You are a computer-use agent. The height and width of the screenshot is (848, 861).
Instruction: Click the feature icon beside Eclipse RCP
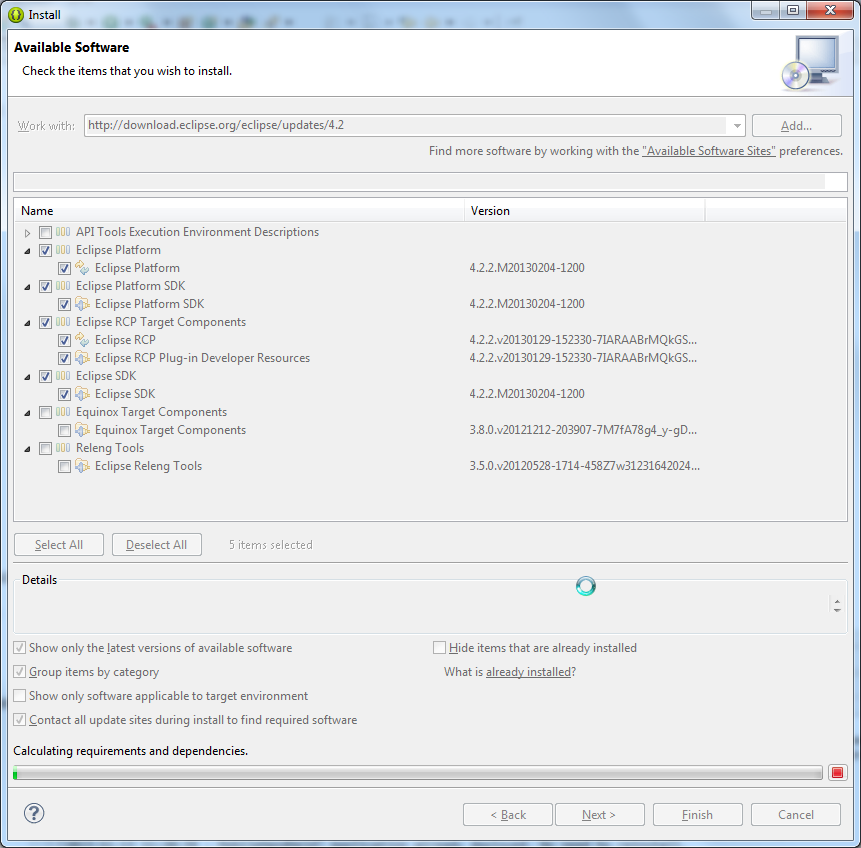(82, 340)
